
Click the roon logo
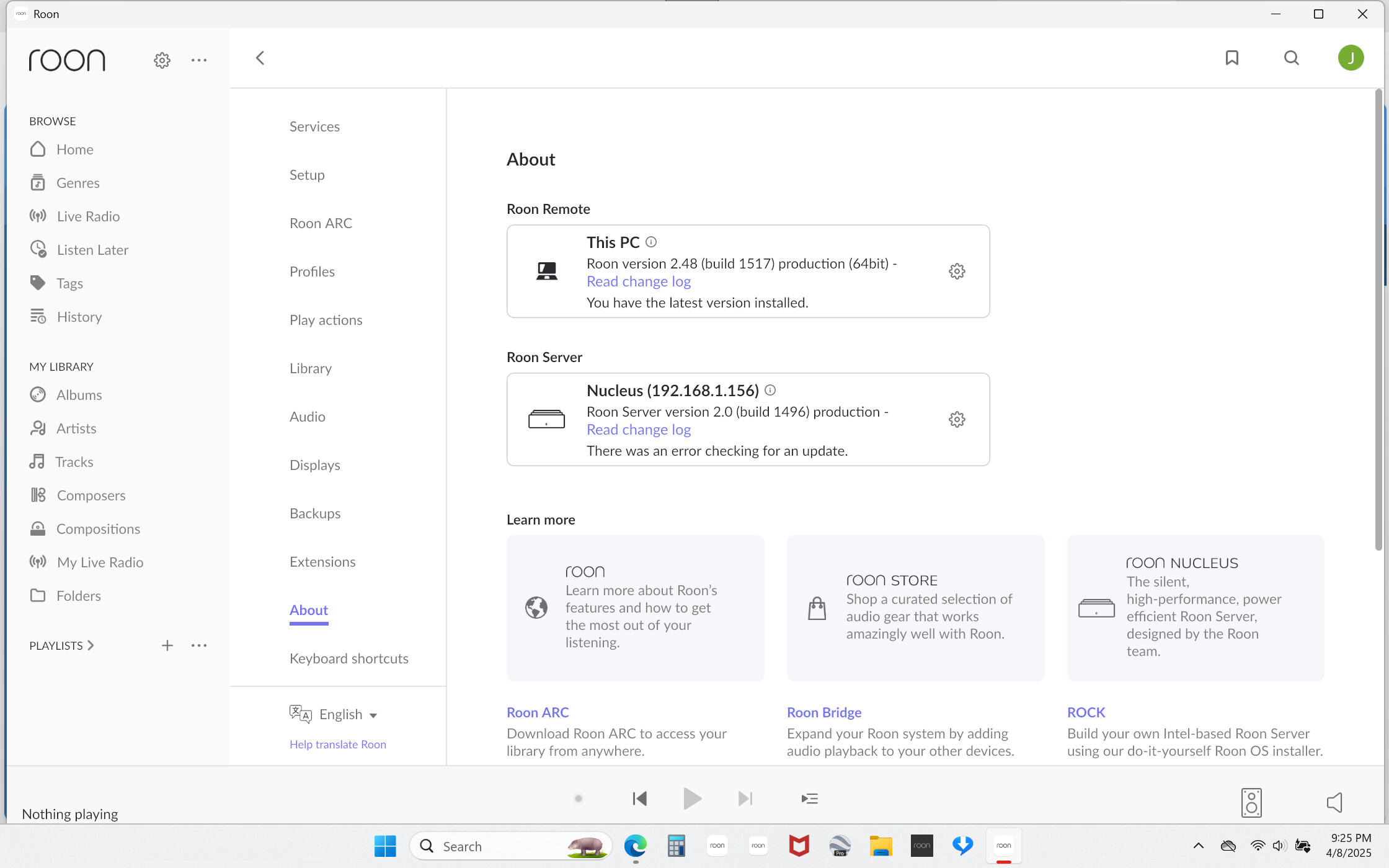[67, 60]
